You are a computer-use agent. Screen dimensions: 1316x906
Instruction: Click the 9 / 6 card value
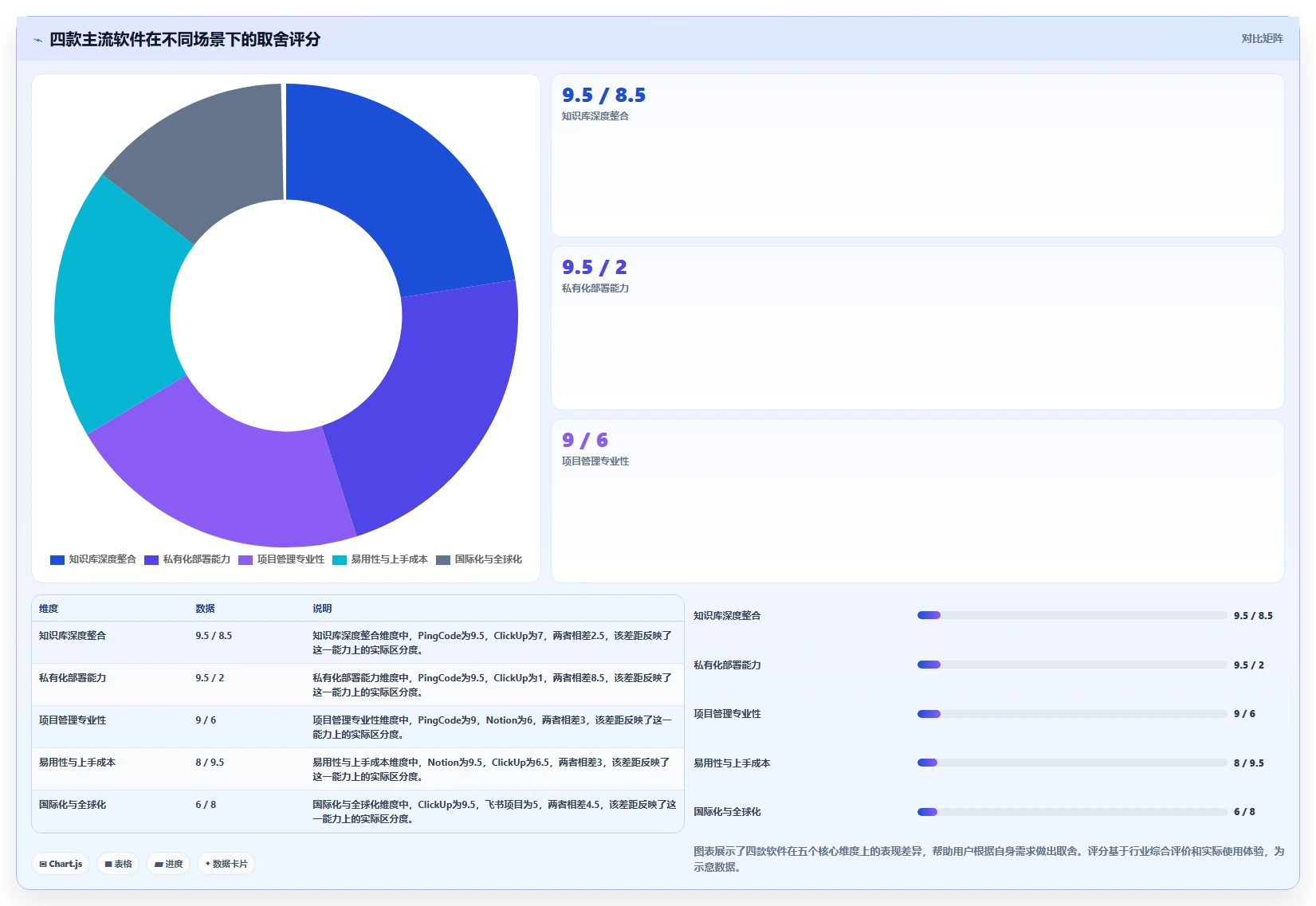tap(584, 441)
